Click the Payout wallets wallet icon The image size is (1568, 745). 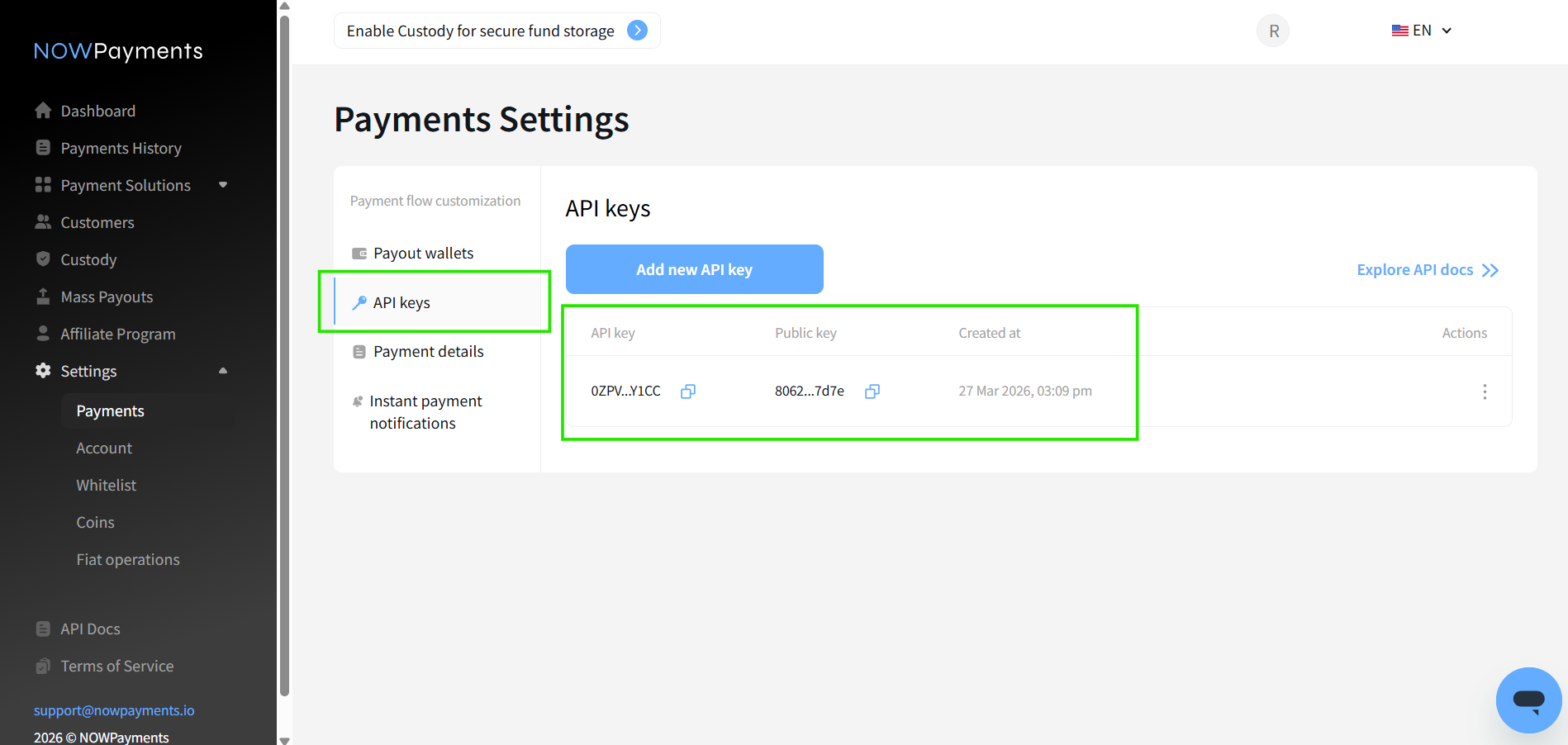[x=359, y=254]
